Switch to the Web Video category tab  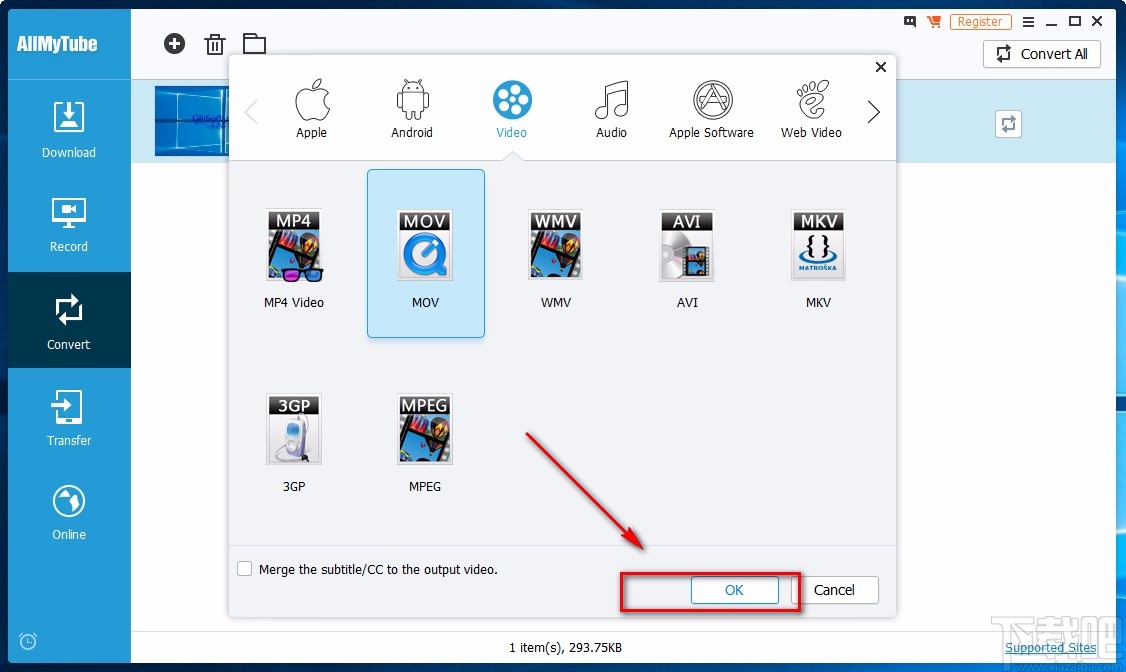[811, 109]
